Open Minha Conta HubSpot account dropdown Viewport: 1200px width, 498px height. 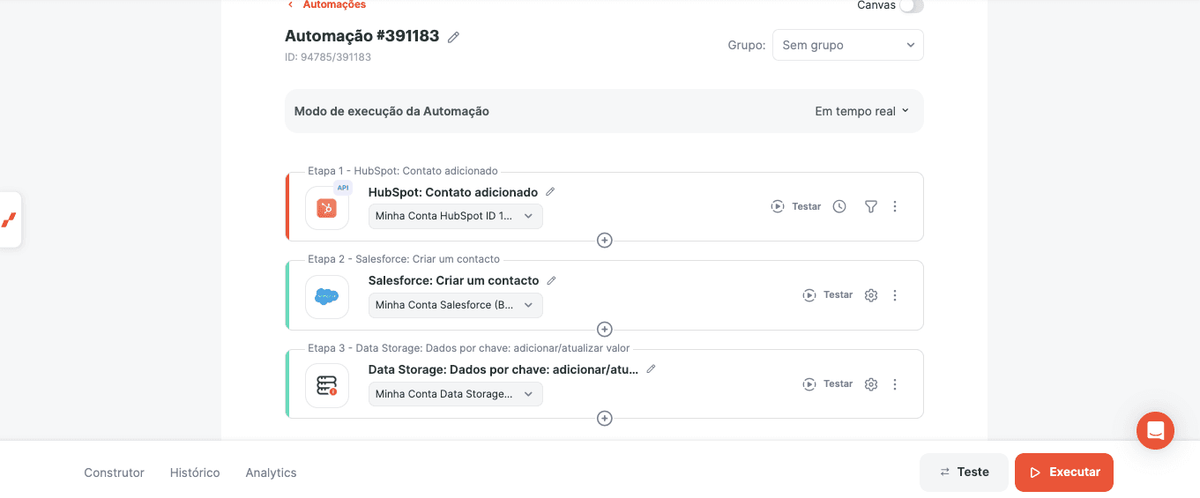(x=456, y=216)
